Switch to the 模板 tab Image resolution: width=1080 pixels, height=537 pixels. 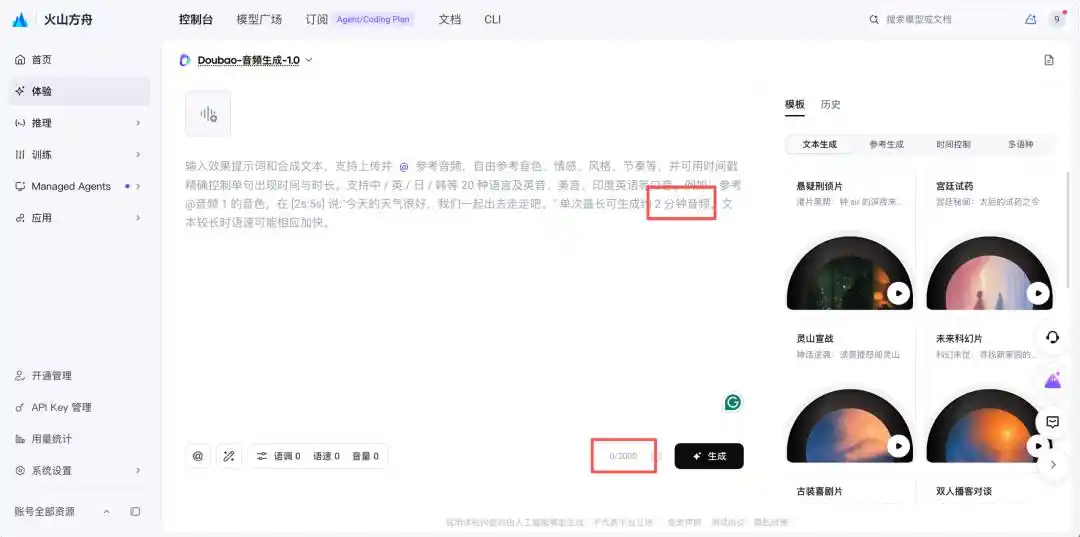[x=795, y=105]
